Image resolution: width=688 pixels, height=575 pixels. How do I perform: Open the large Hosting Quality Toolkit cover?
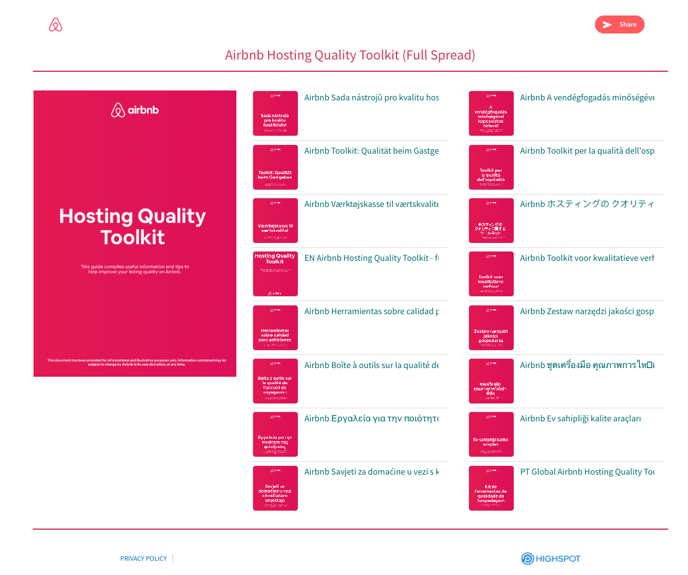[135, 234]
